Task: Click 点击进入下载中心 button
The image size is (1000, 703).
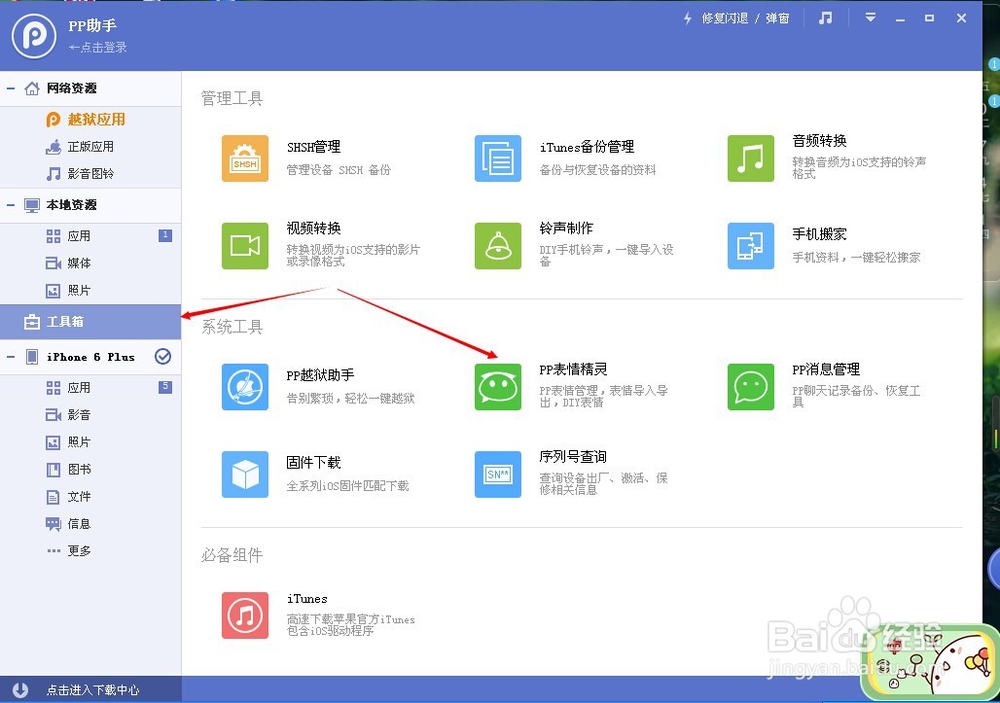Action: (92, 690)
